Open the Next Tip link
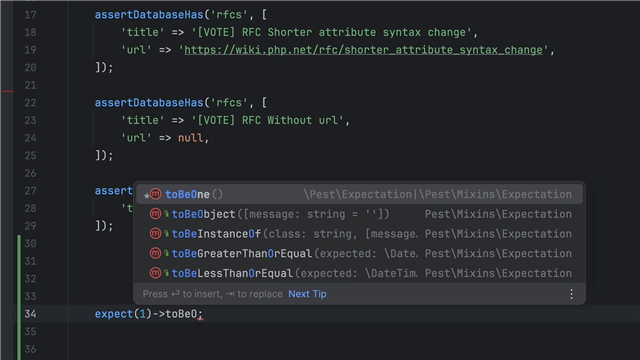 click(x=307, y=294)
